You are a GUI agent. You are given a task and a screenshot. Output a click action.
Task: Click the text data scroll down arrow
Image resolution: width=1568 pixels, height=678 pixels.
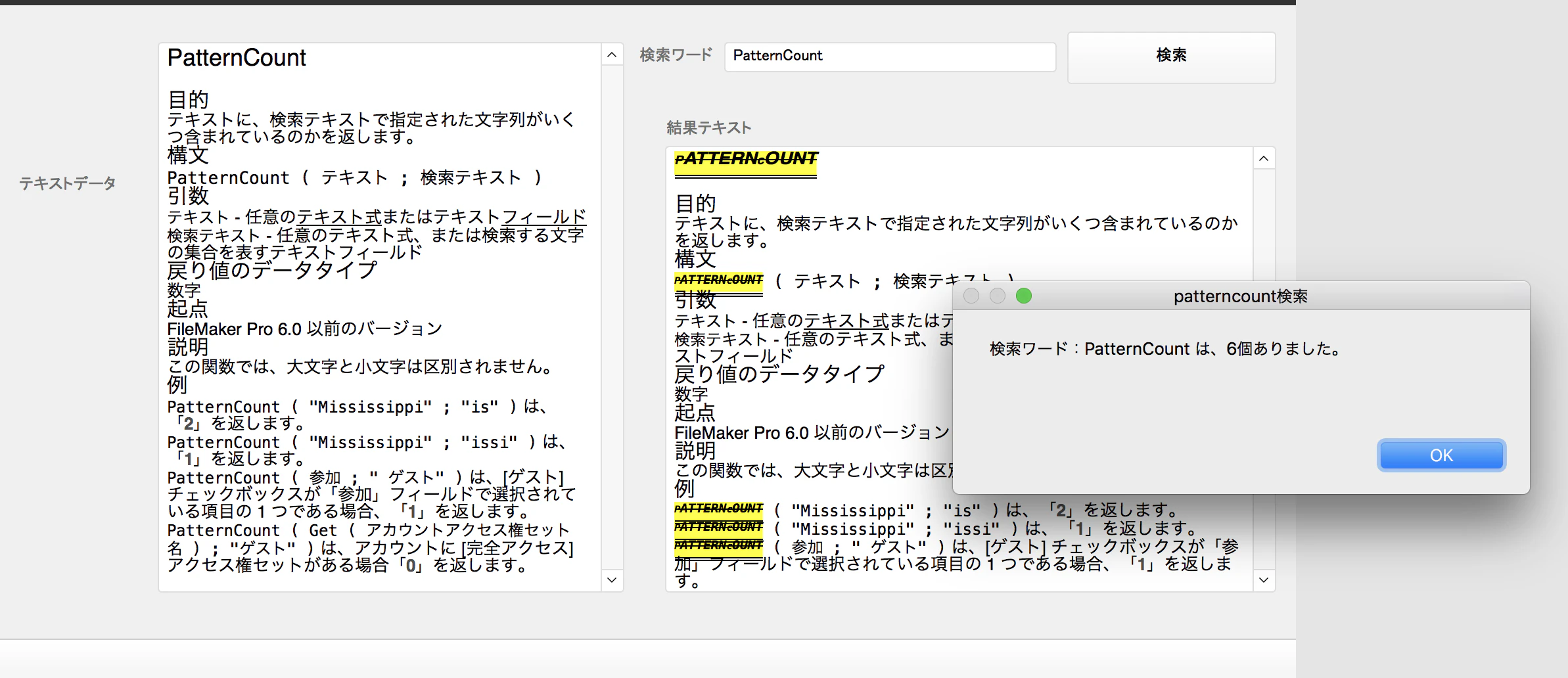point(612,580)
